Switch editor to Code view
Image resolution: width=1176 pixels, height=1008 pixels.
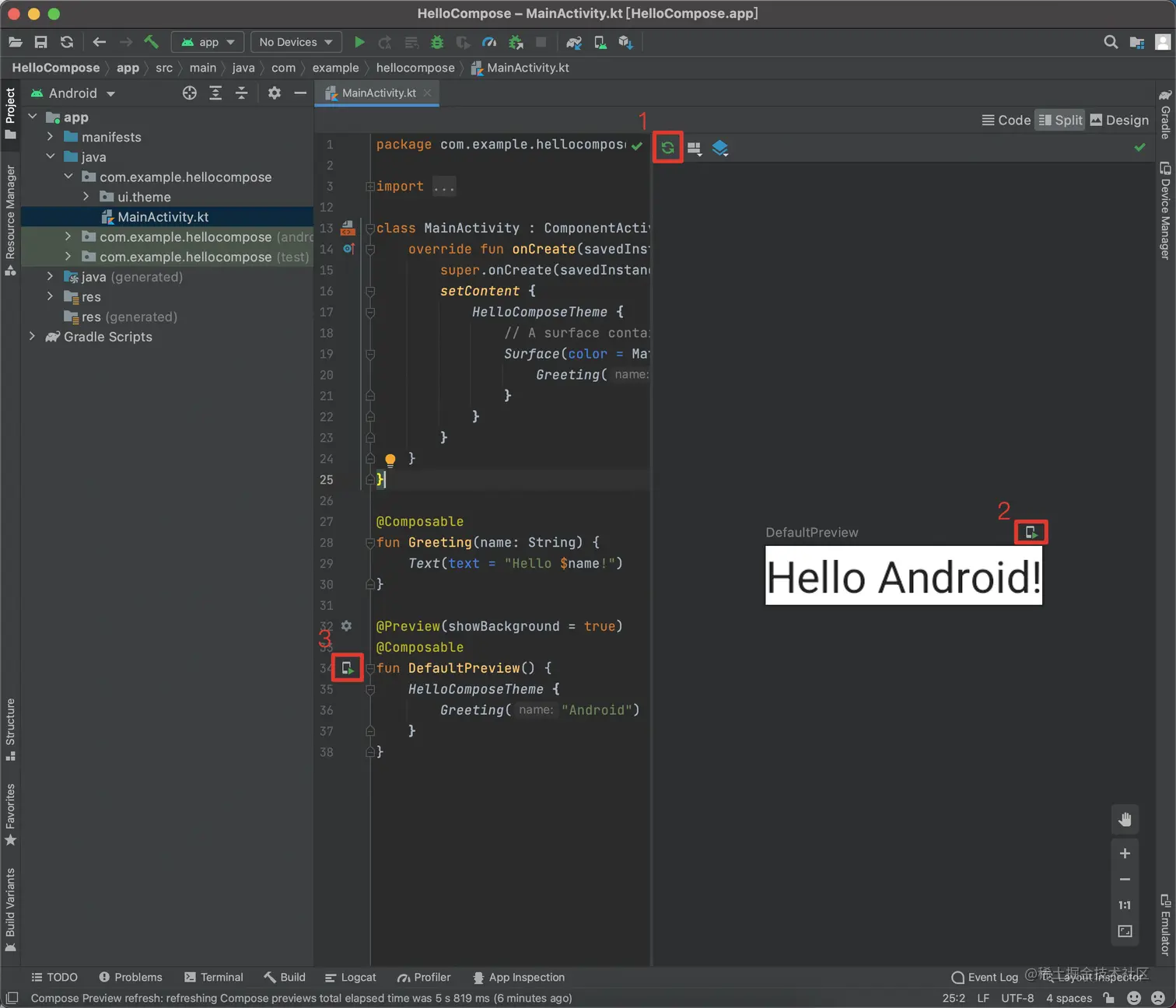(x=1006, y=120)
